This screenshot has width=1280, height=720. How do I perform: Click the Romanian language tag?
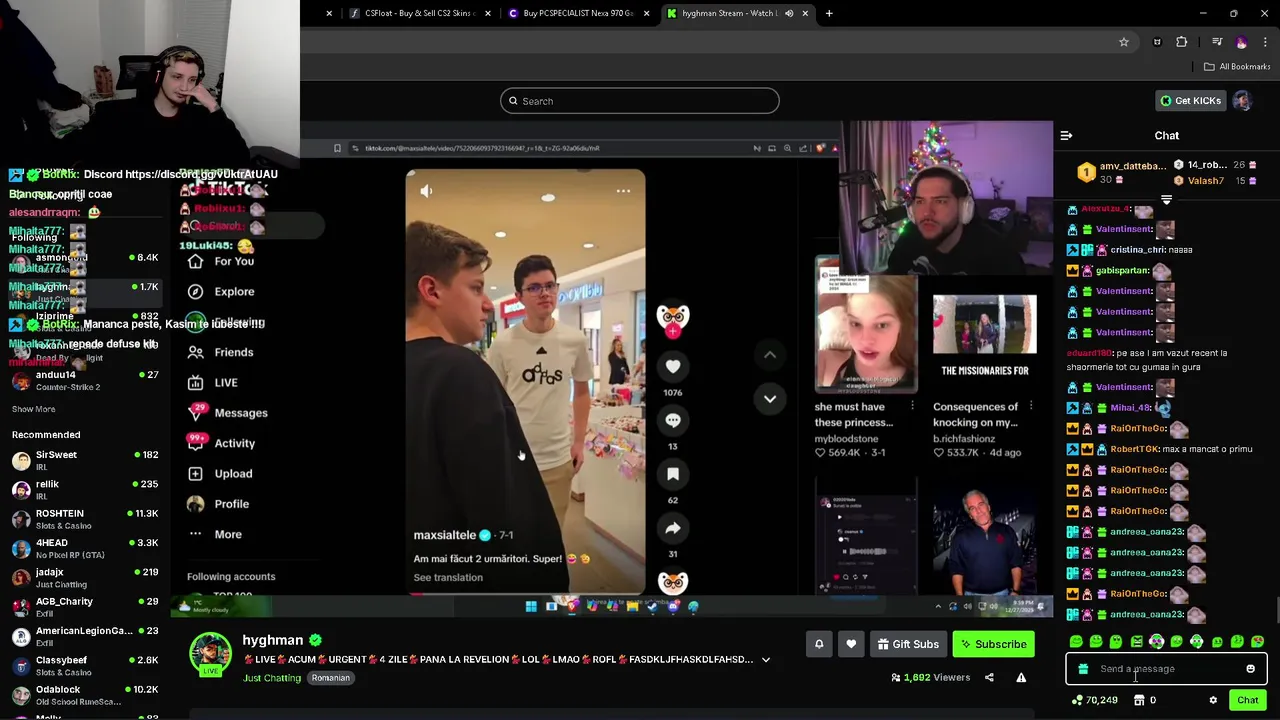[x=330, y=678]
